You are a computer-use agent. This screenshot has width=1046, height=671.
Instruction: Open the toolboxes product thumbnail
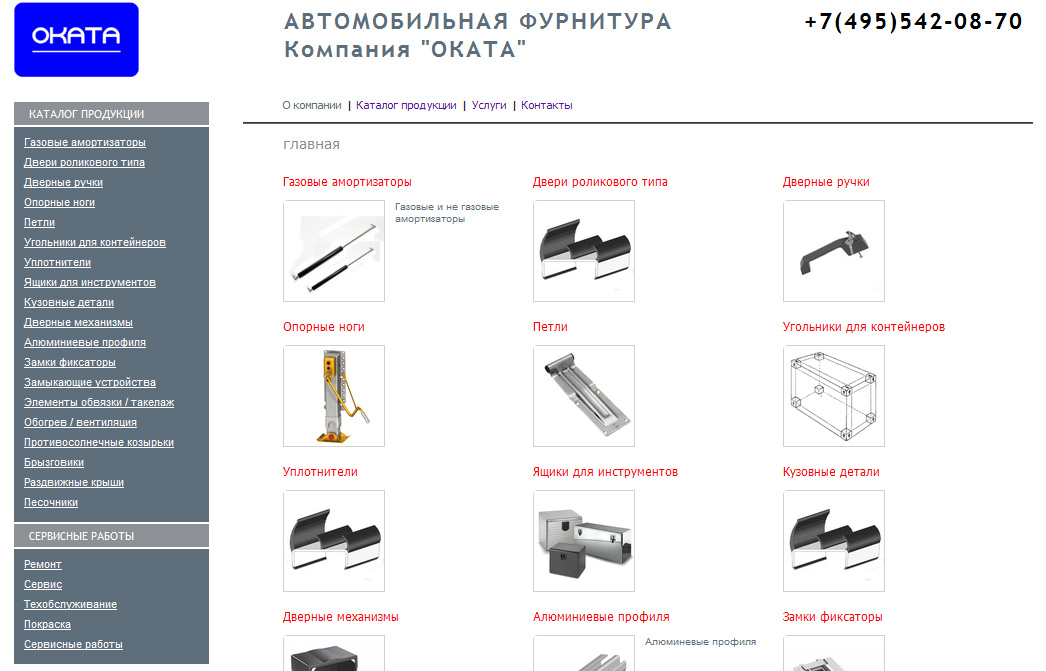tap(584, 541)
